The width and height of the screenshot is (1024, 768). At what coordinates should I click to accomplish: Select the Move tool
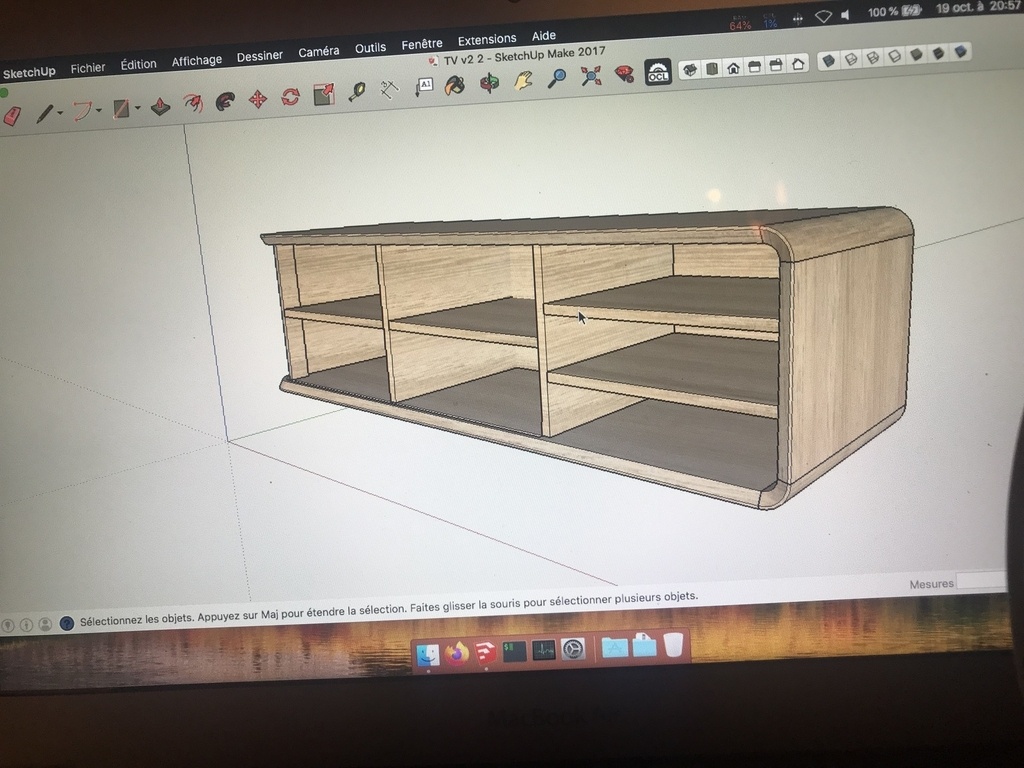pyautogui.click(x=257, y=99)
